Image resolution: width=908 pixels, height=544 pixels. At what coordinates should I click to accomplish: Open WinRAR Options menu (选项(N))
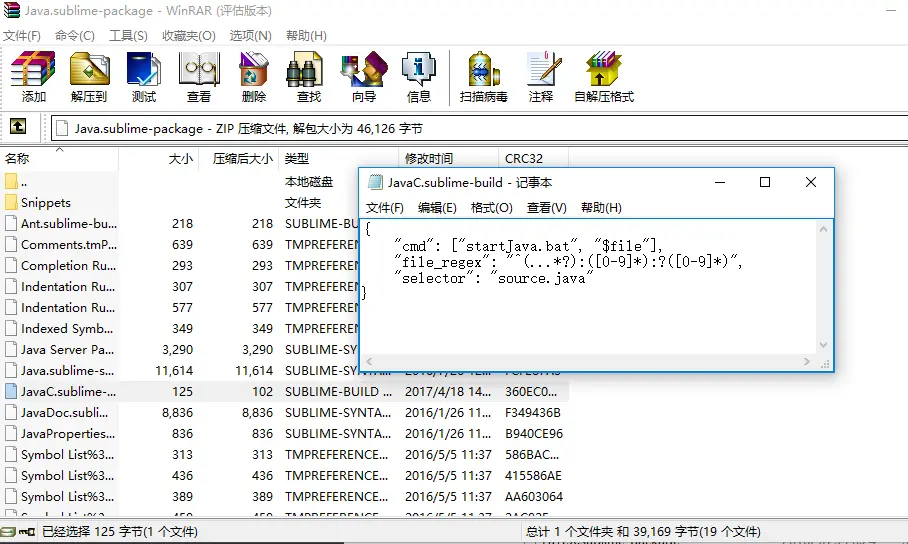click(x=250, y=35)
